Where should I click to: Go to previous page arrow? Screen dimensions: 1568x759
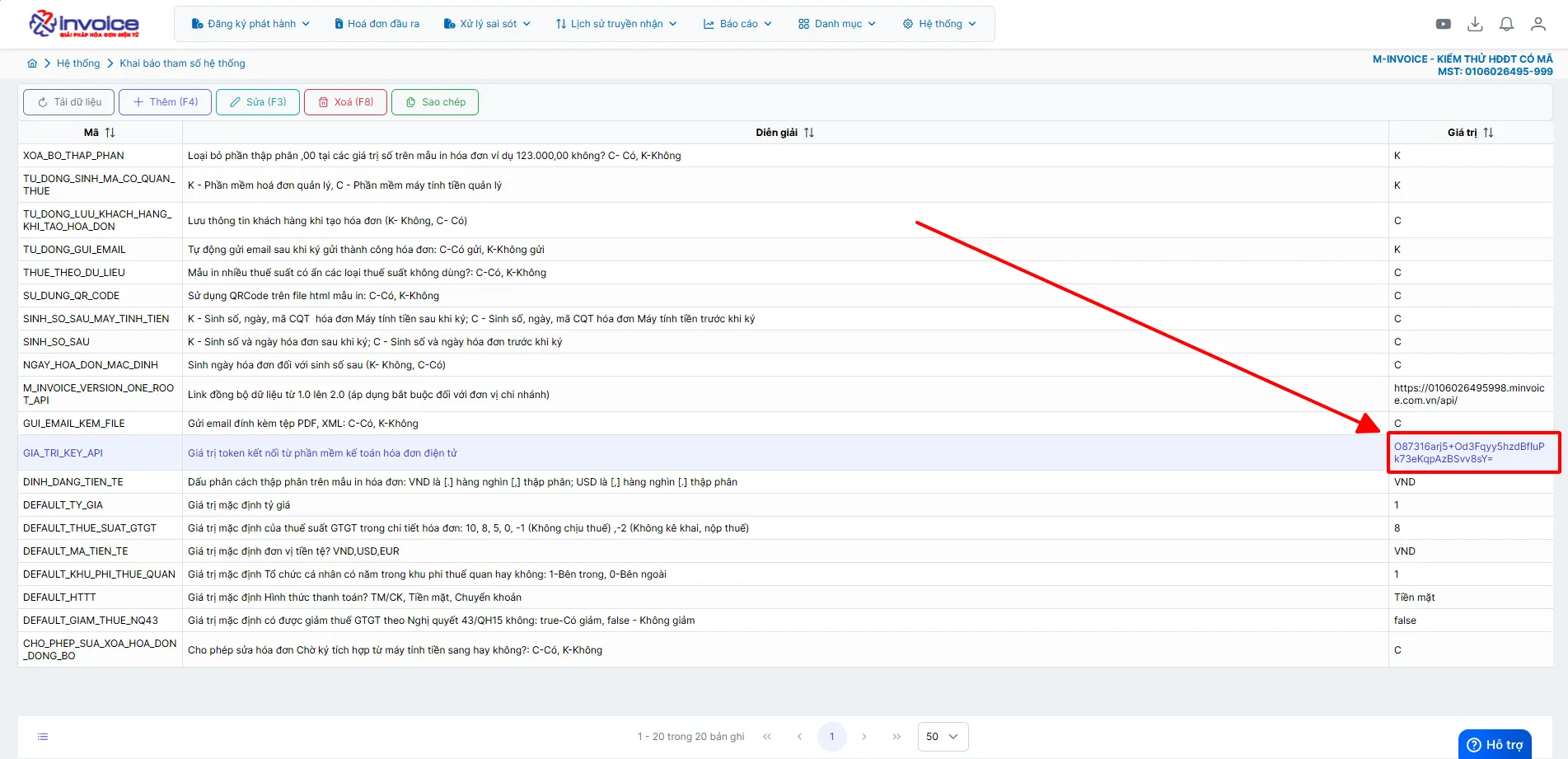click(799, 737)
